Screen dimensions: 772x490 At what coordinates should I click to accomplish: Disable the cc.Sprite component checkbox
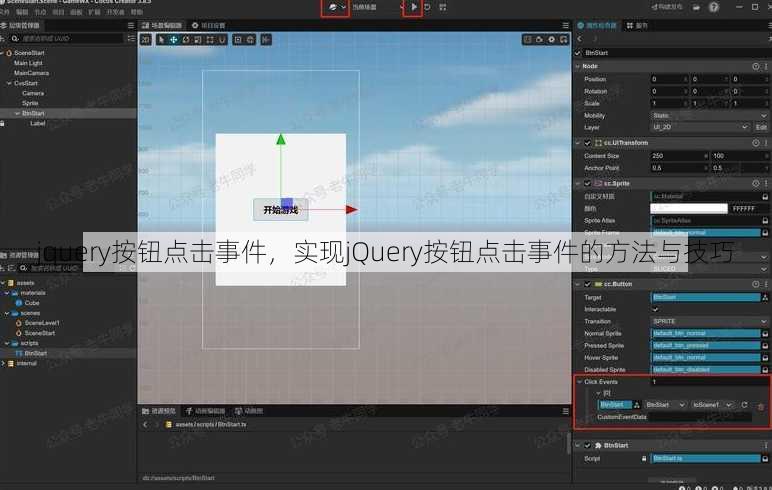(x=587, y=183)
